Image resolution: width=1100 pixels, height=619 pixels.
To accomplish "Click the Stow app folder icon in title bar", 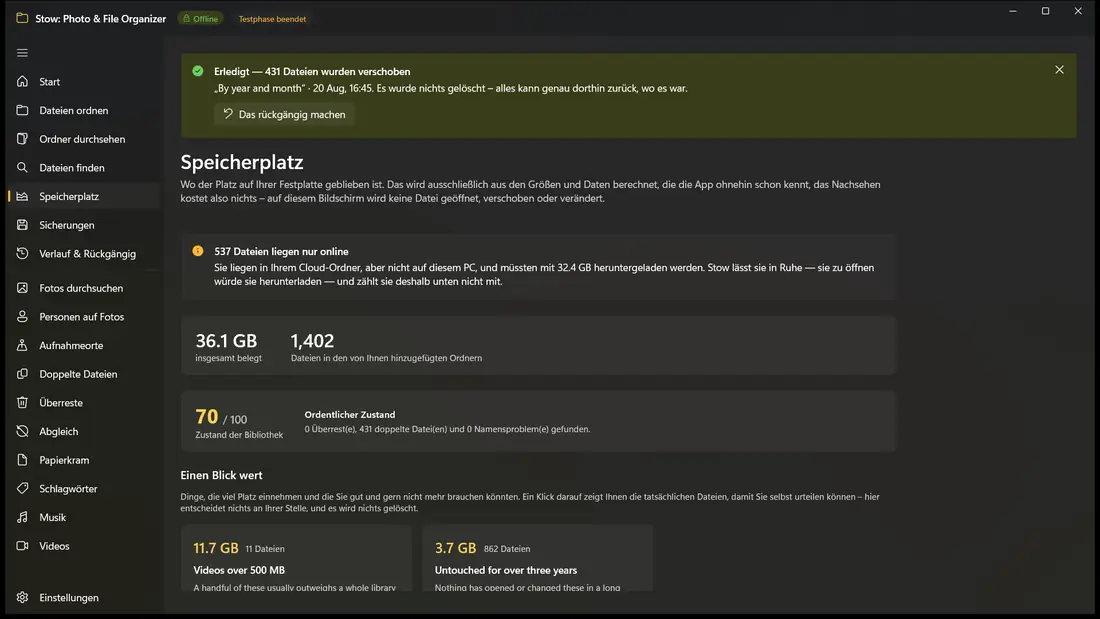I will 22,18.
